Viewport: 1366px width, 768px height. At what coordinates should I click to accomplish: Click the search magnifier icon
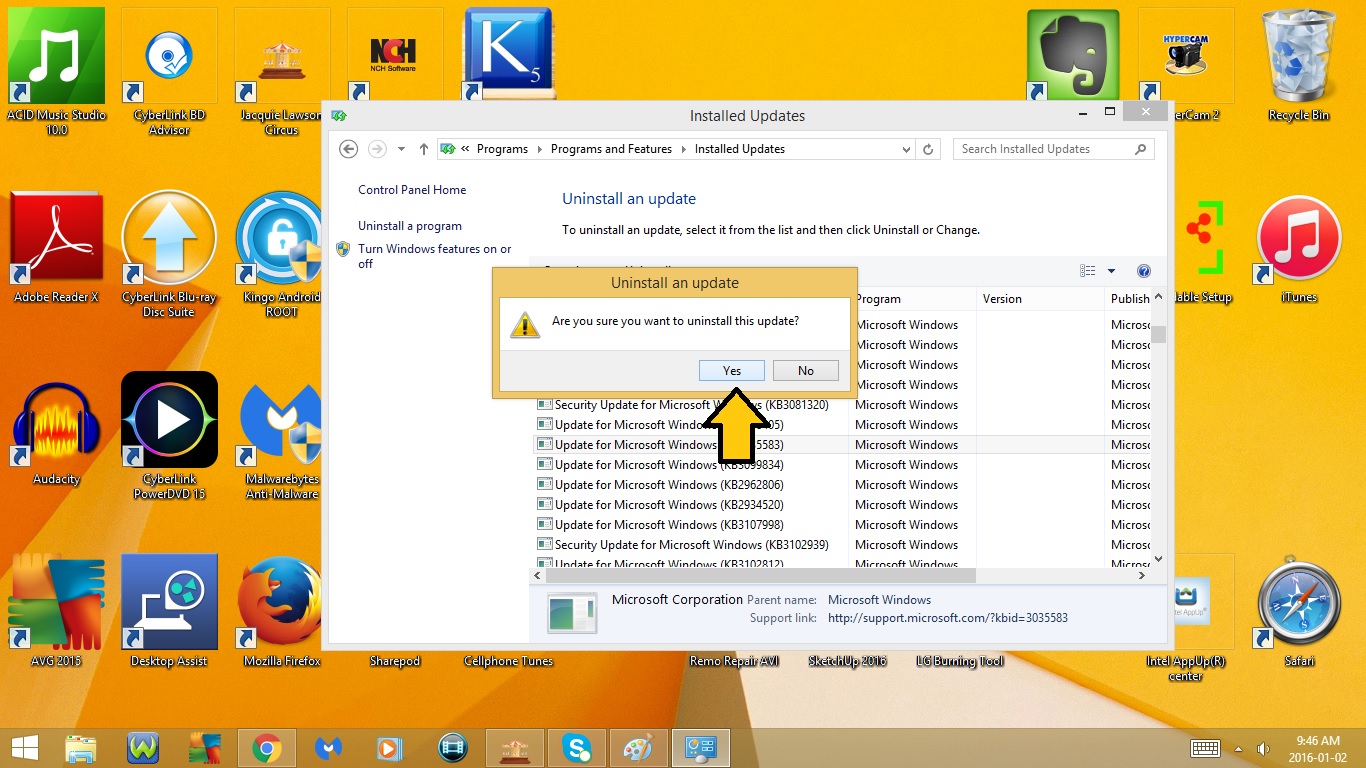(1140, 149)
